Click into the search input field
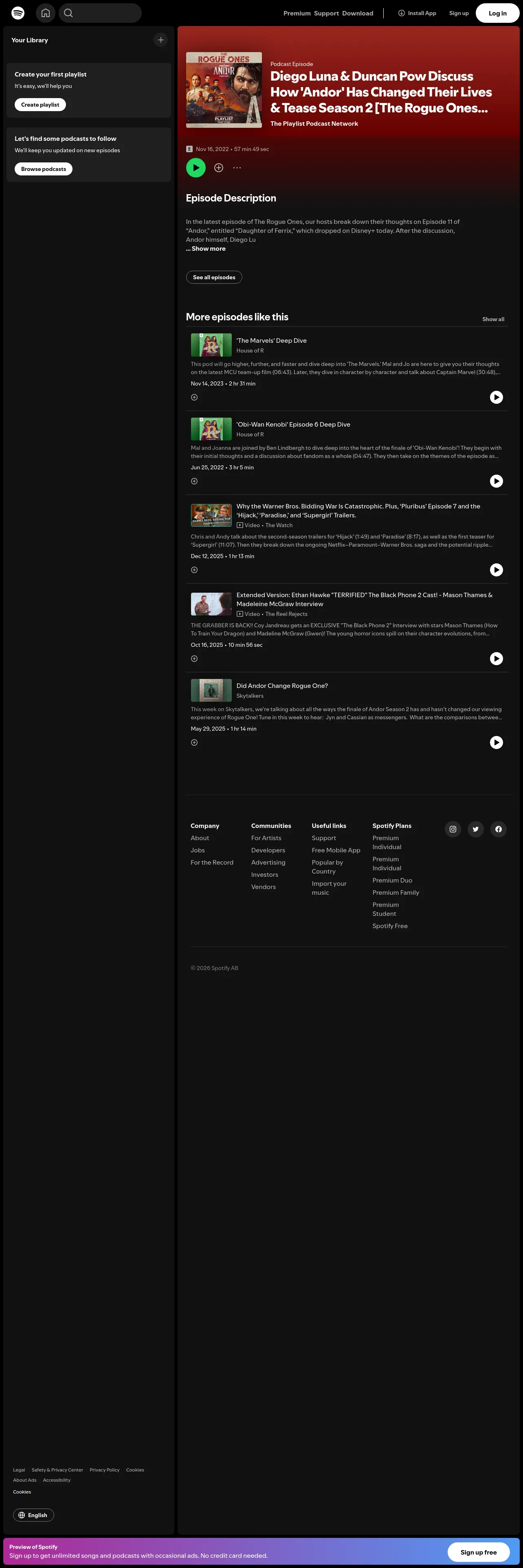 101,13
